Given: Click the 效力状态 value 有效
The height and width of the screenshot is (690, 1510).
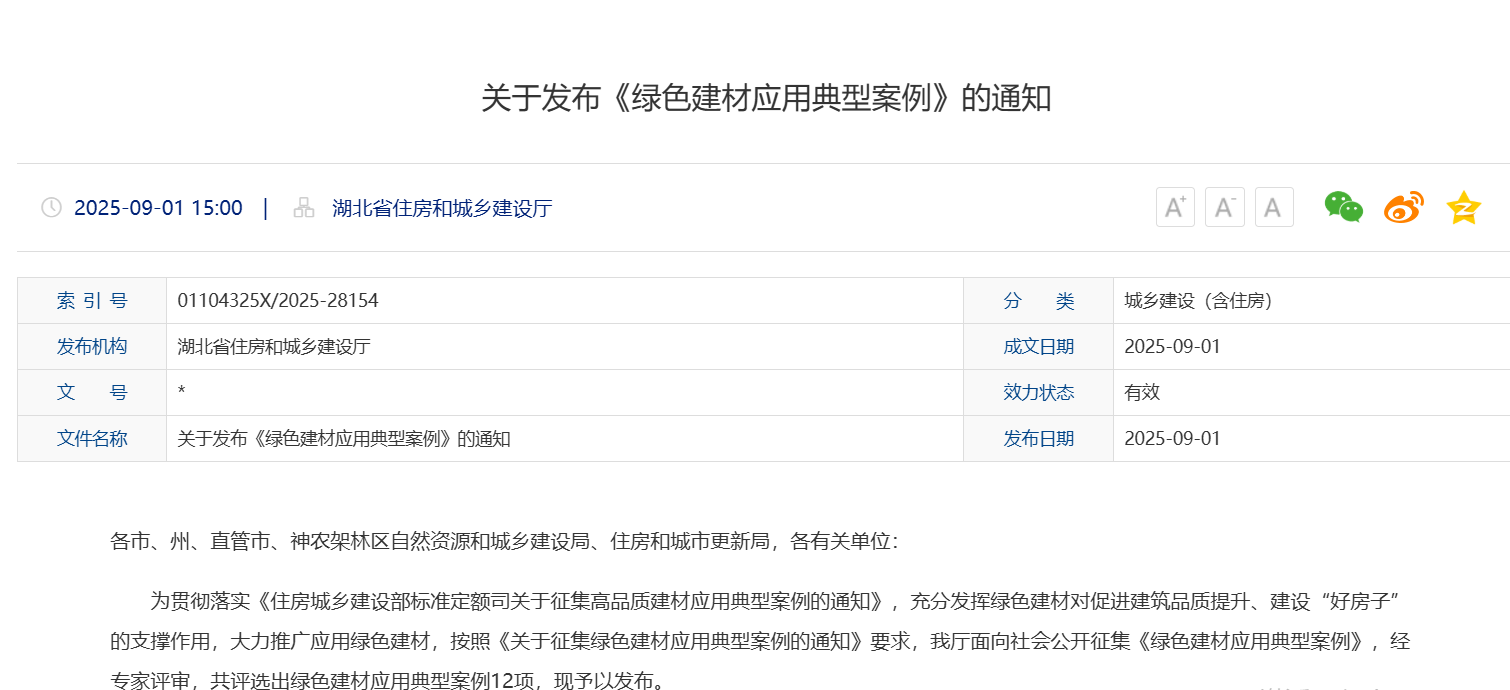Looking at the screenshot, I should (x=1142, y=393).
